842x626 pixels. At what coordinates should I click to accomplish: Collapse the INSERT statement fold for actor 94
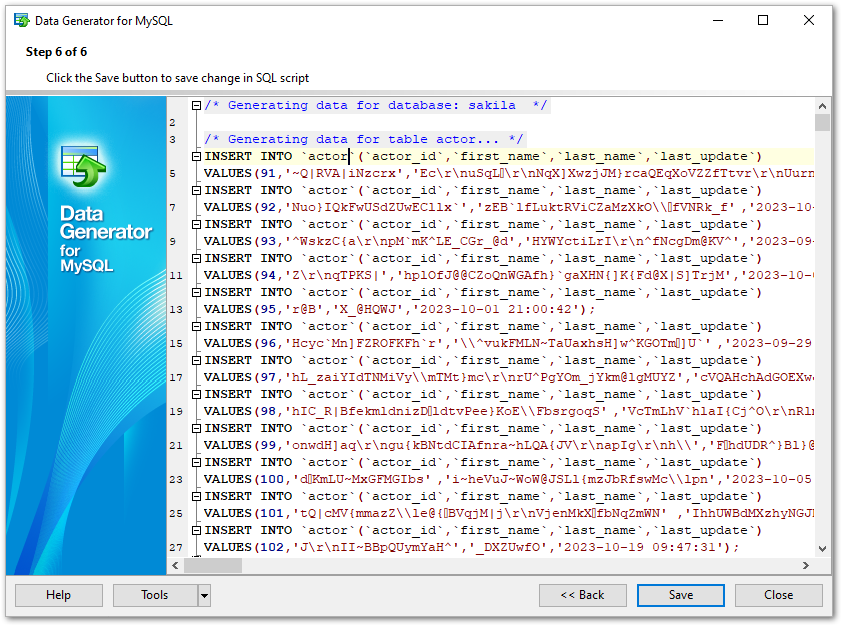click(197, 258)
